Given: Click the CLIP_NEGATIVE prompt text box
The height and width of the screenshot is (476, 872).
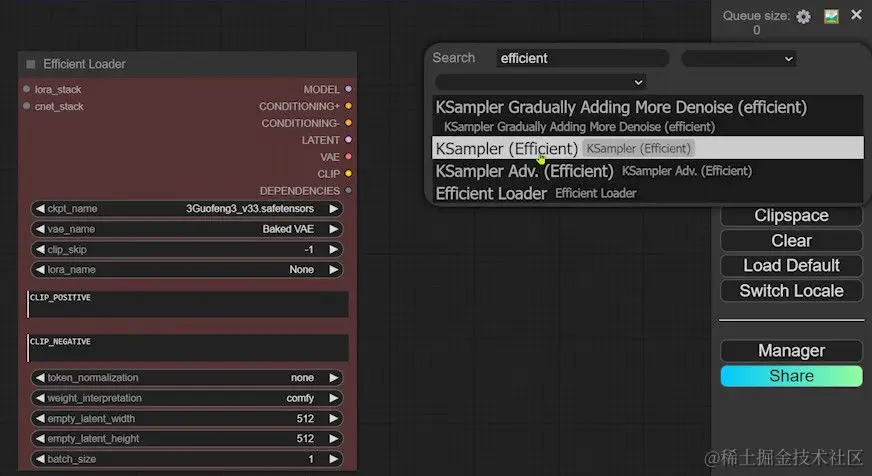Looking at the screenshot, I should click(188, 348).
